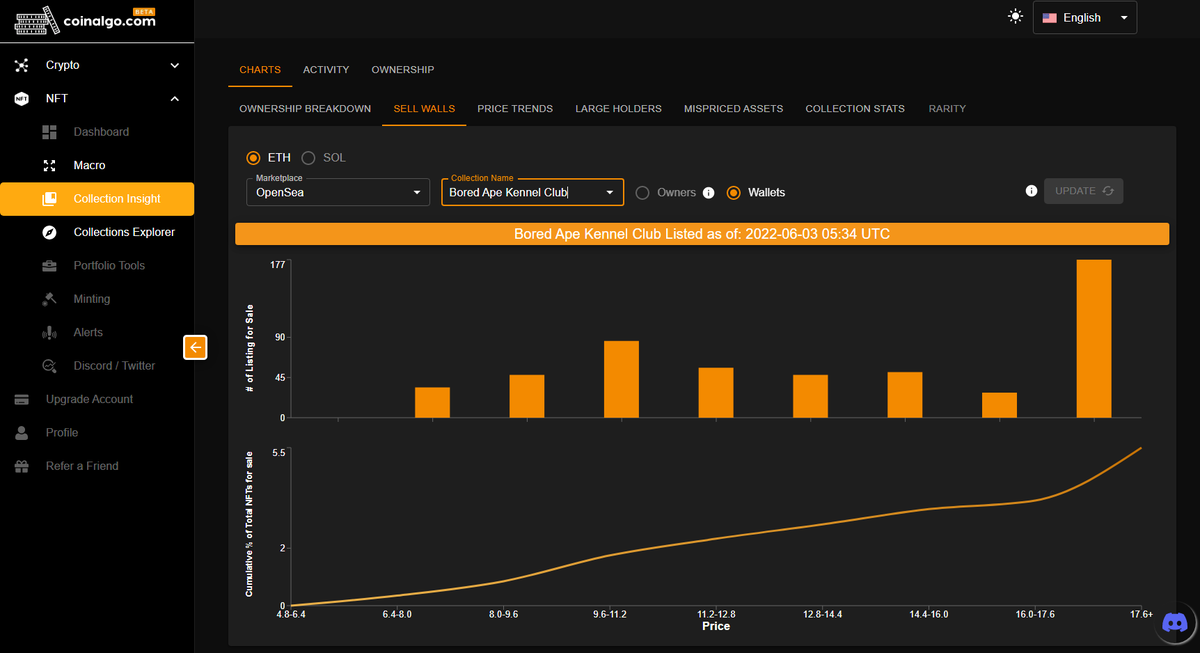This screenshot has width=1200, height=653.
Task: Select the Owners radio option
Action: click(x=643, y=192)
